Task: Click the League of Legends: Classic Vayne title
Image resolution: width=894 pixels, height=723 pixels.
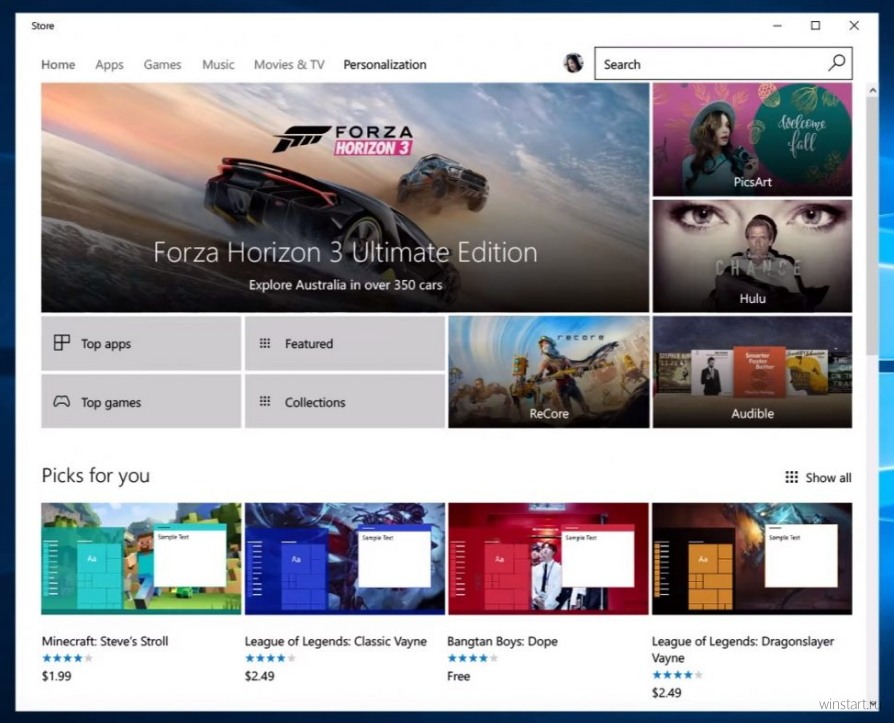Action: pyautogui.click(x=336, y=641)
